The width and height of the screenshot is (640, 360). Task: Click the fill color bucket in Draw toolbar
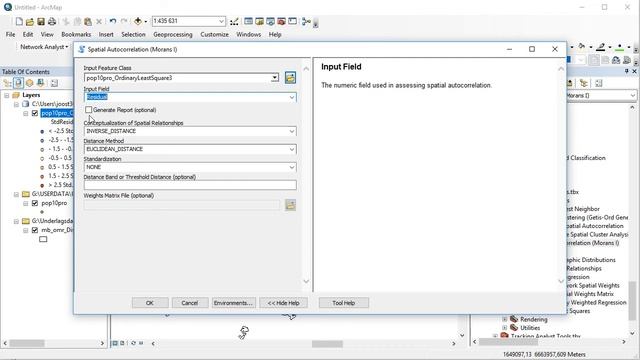(582, 47)
